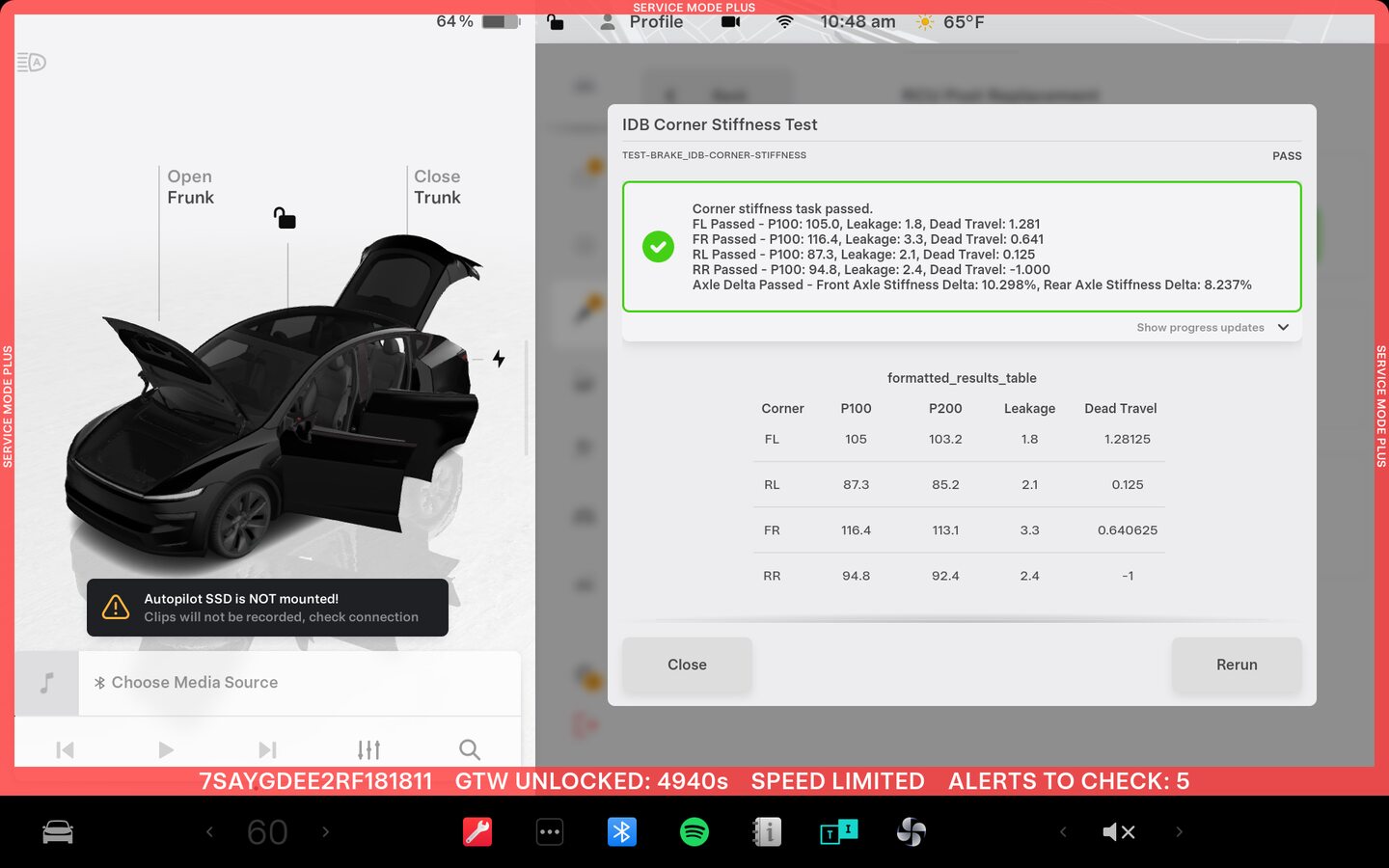
Task: Select Choose Media Source
Action: coord(194,683)
